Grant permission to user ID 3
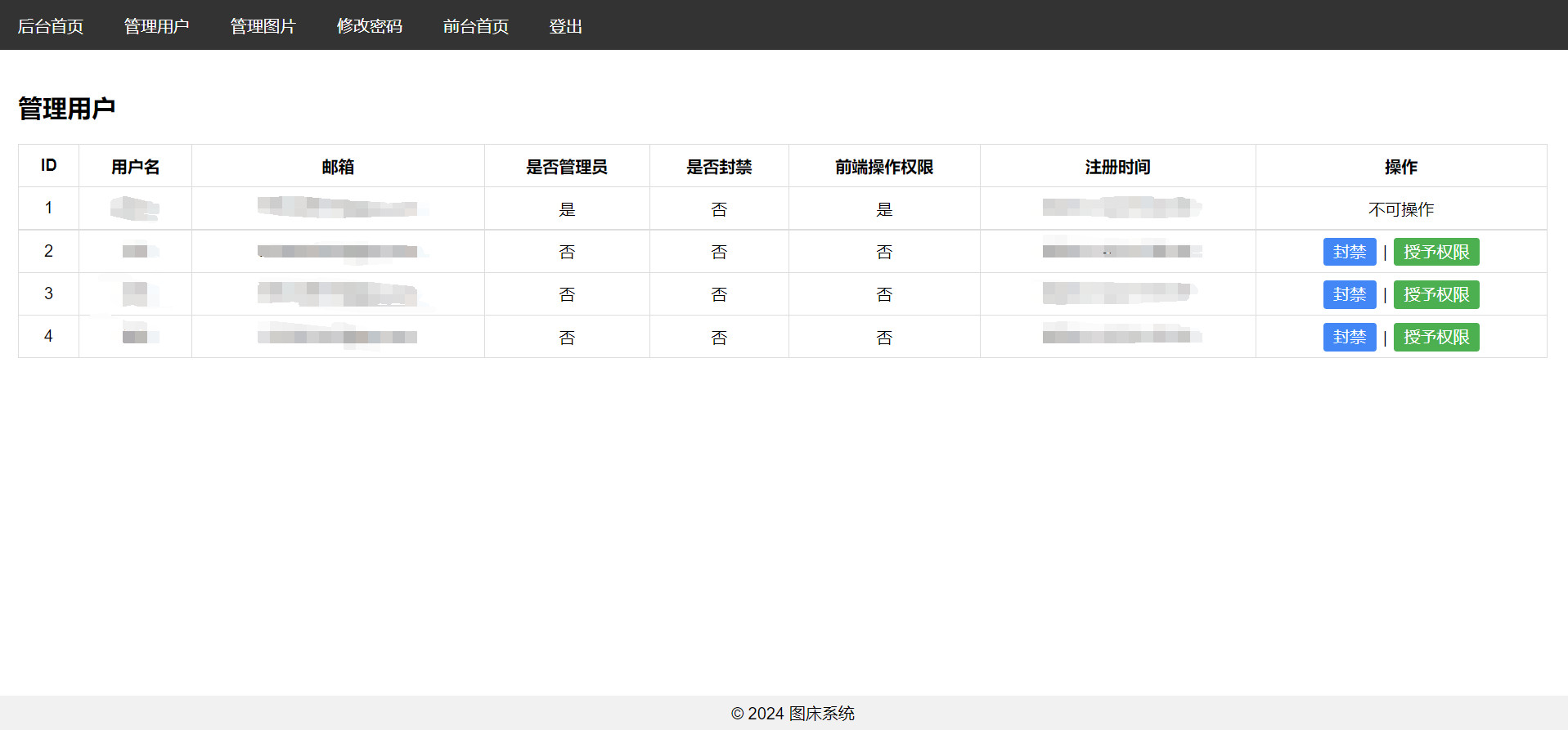Screen dimensions: 1568x730 coord(1435,294)
